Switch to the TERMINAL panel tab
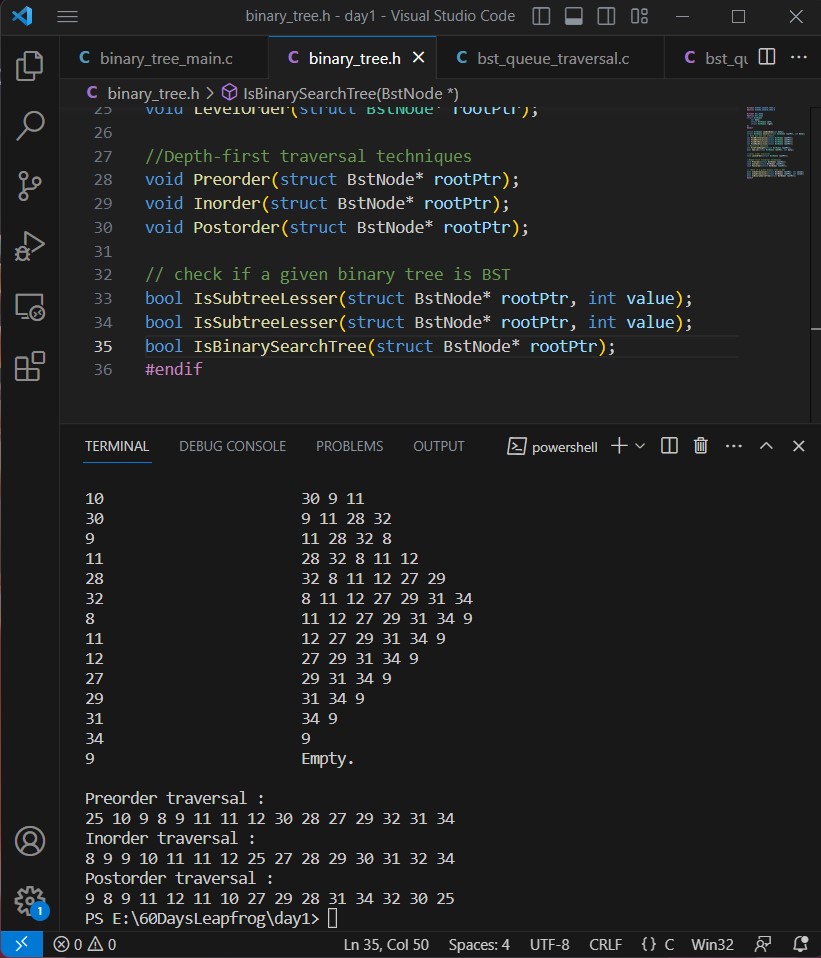This screenshot has height=958, width=821. [x=117, y=447]
